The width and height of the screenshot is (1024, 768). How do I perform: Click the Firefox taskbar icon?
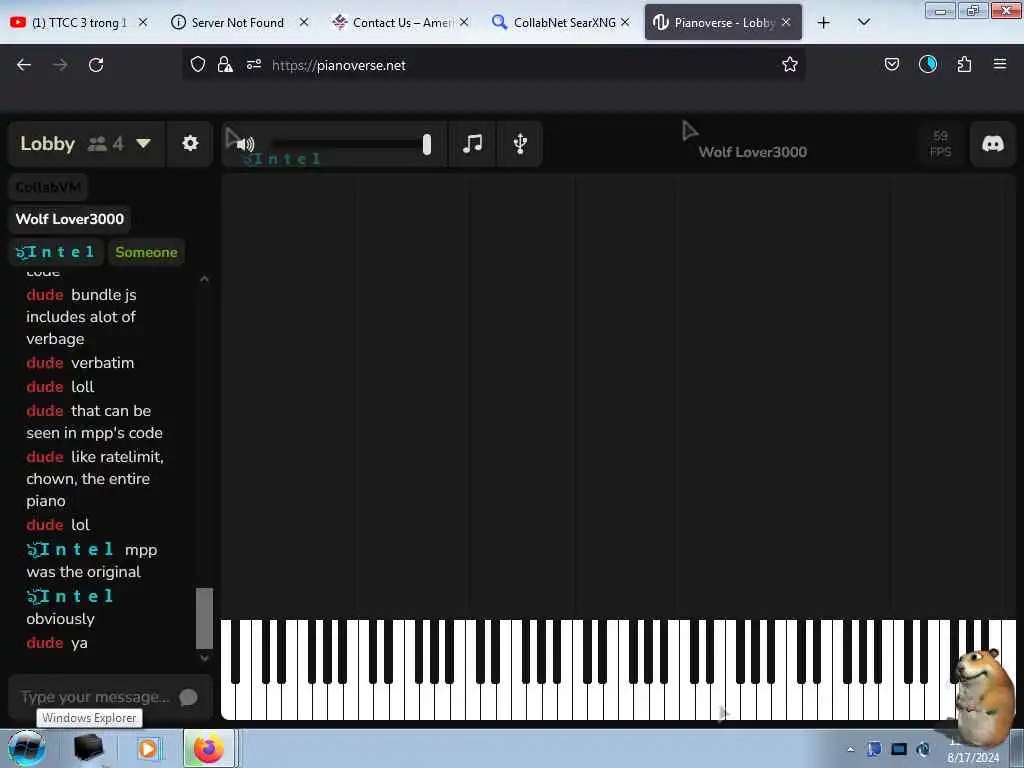tap(208, 748)
